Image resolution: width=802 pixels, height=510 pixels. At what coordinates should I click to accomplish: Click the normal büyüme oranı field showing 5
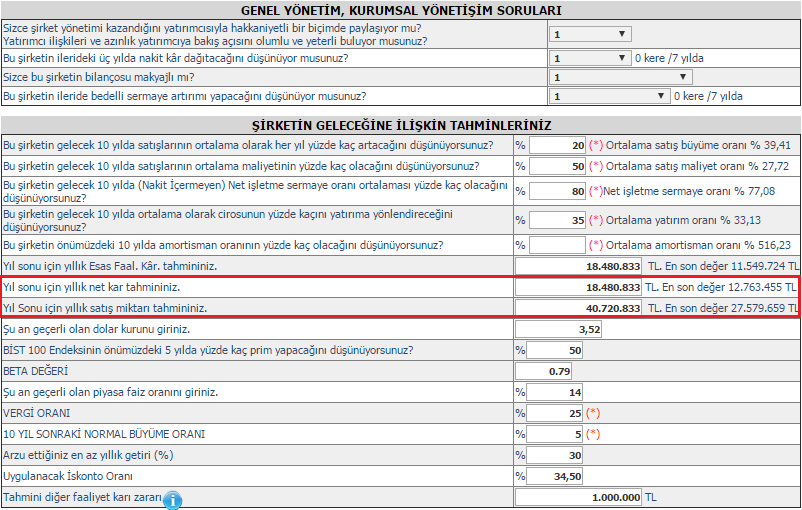tap(554, 434)
